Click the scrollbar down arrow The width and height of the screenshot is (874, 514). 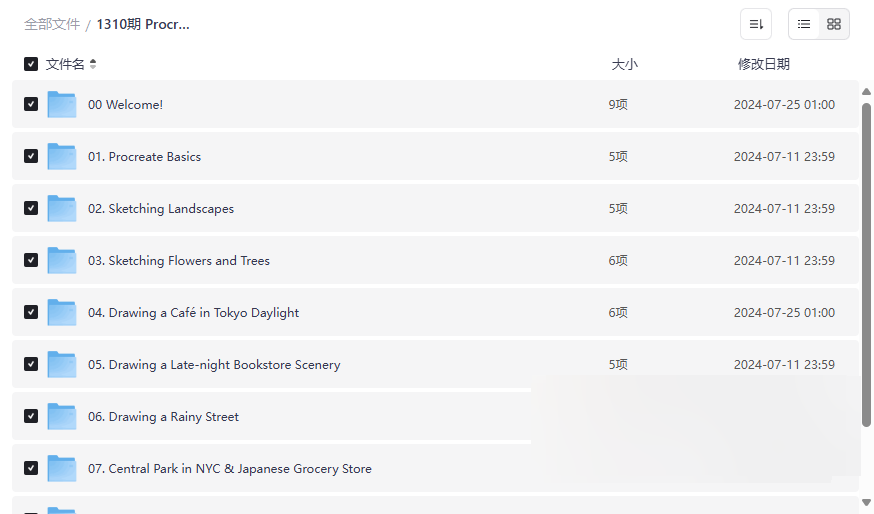[866, 503]
